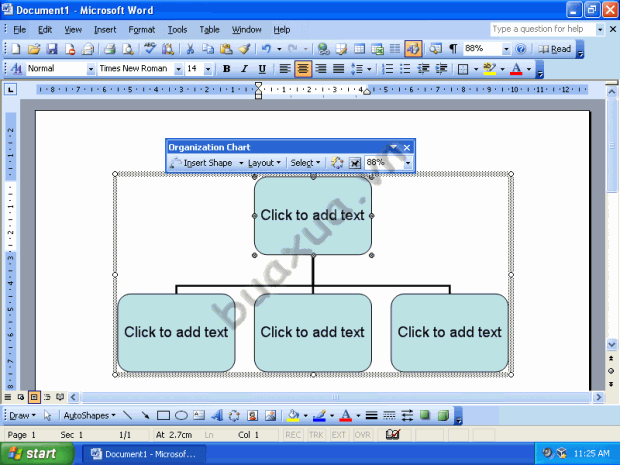Insert Clip Art from Drawing toolbar
This screenshot has width=620, height=465.
(x=252, y=415)
